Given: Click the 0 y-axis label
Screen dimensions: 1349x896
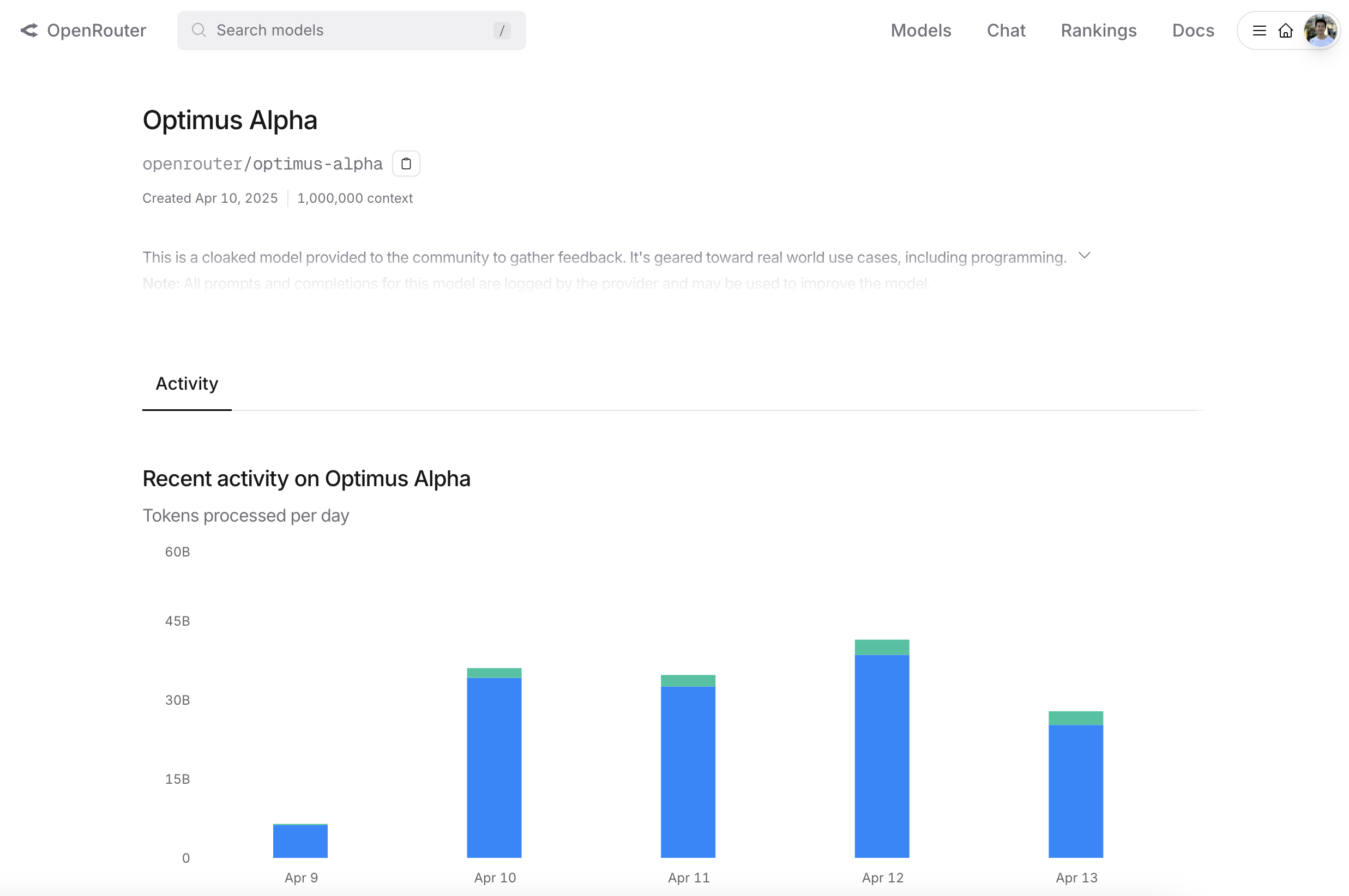Looking at the screenshot, I should 186,858.
